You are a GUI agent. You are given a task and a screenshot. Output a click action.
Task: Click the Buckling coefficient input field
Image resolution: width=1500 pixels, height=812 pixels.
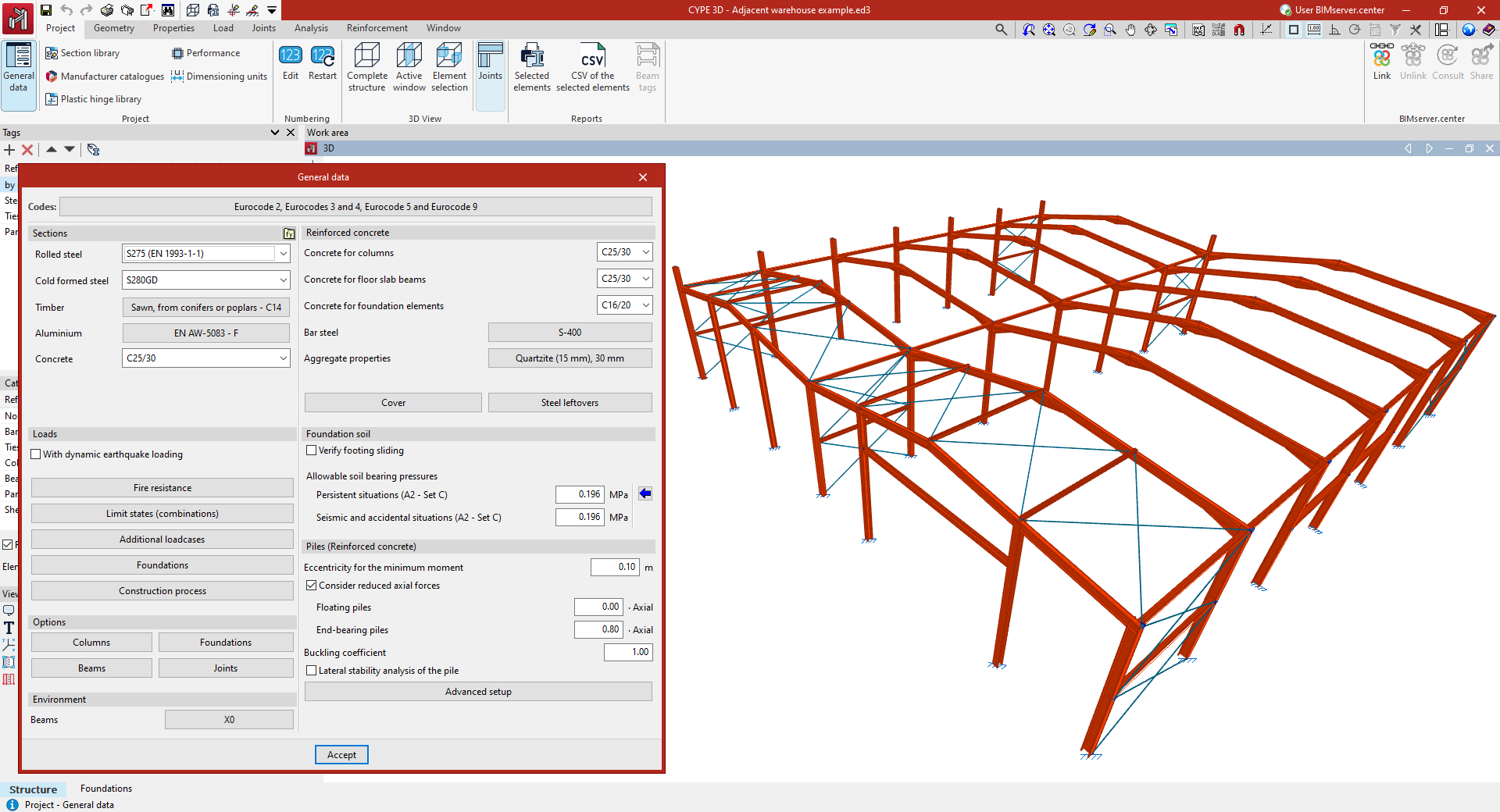point(628,652)
